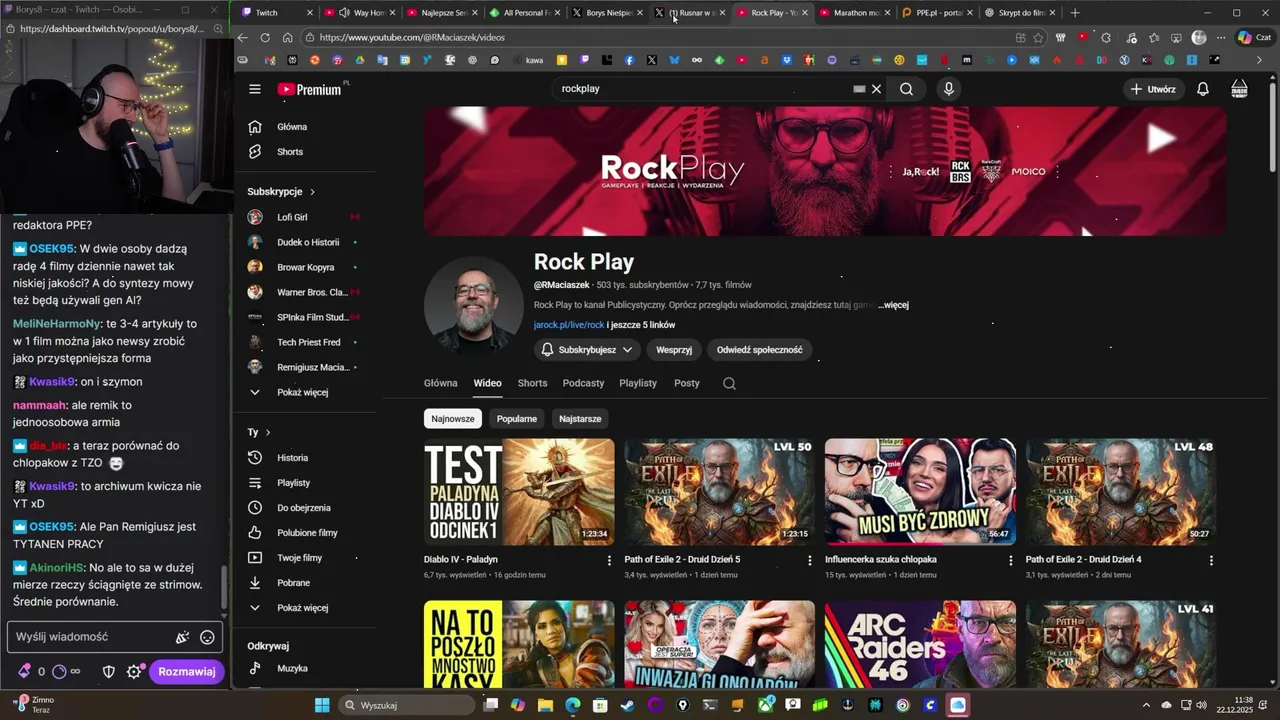
Task: Open Polubione filmy in sidebar
Action: click(x=307, y=533)
